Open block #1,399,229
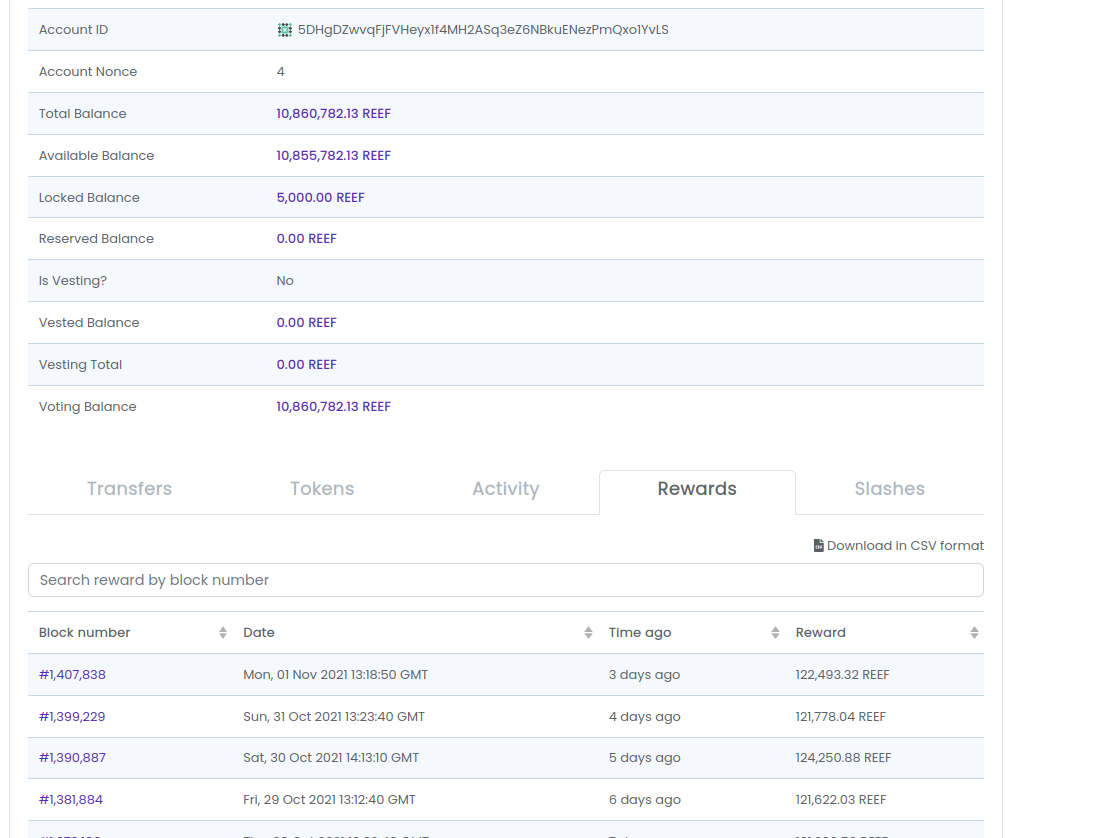The width and height of the screenshot is (1101, 838). (71, 716)
